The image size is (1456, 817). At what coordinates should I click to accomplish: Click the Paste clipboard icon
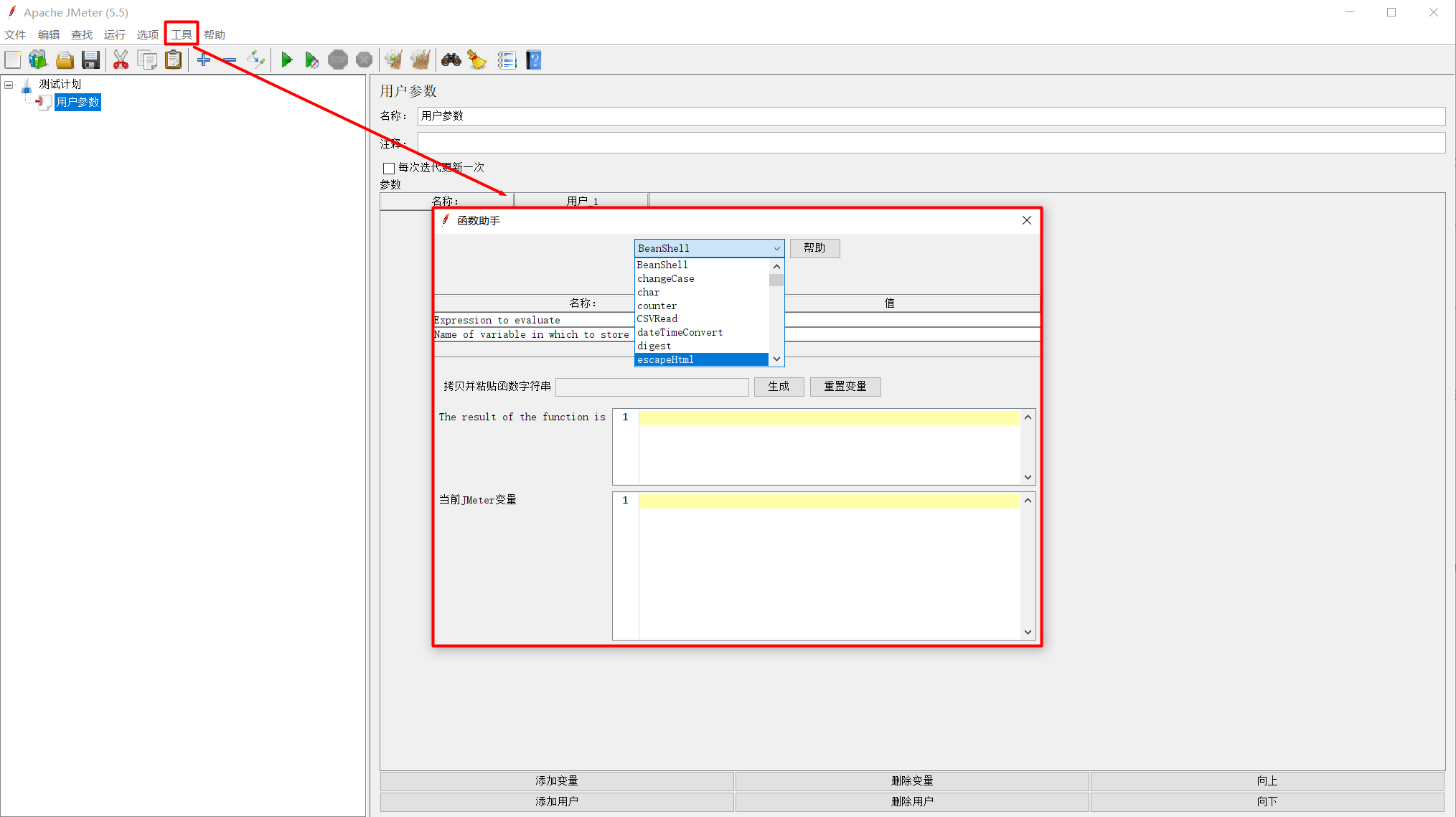[x=174, y=60]
